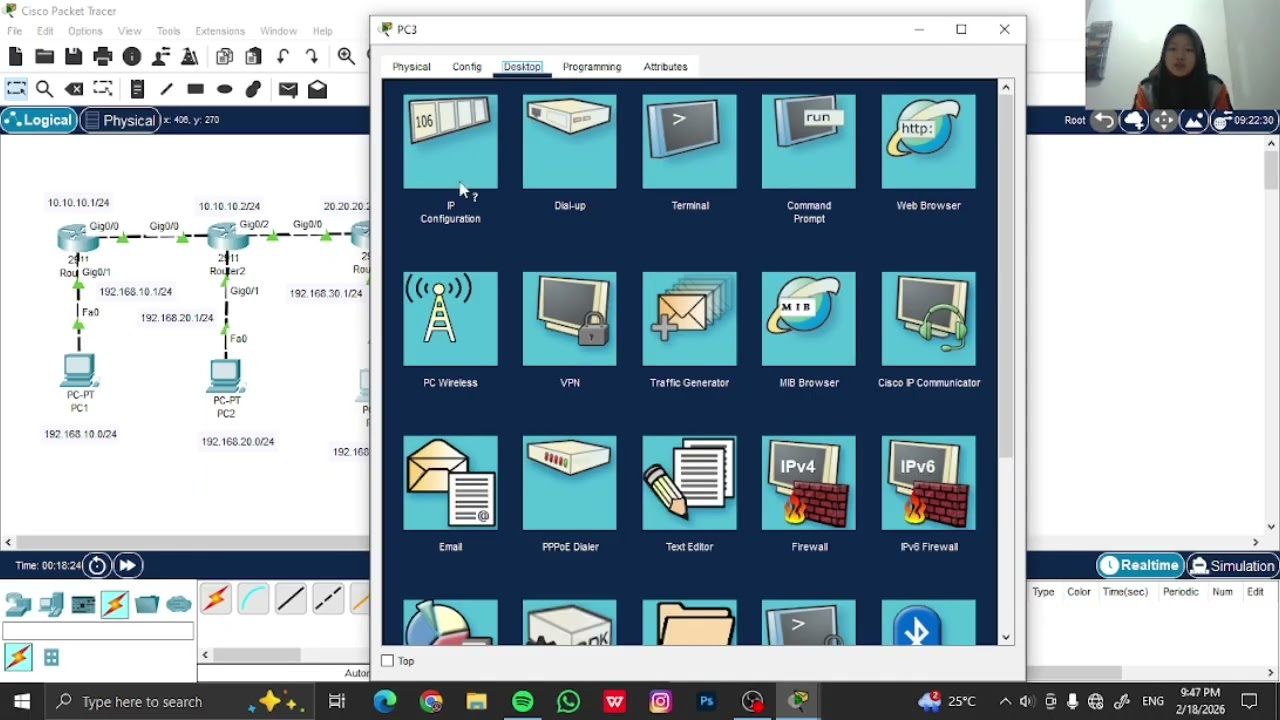Save the network with the floppy icon

[73, 57]
